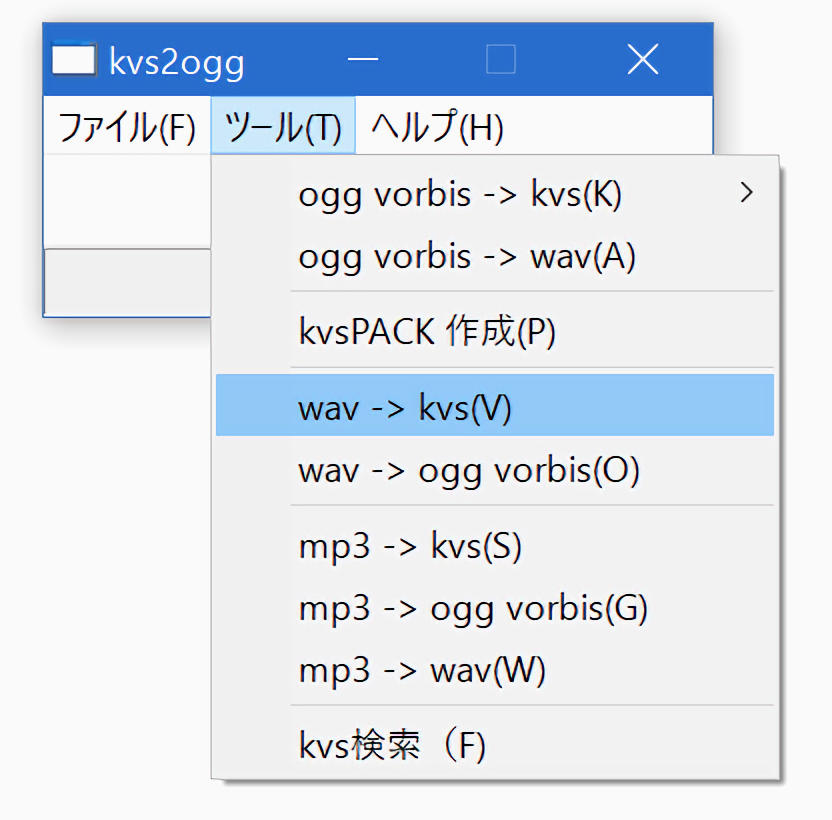Pick mp3 -> kvs(S) from the menu
The height and width of the screenshot is (820, 832).
coord(410,547)
